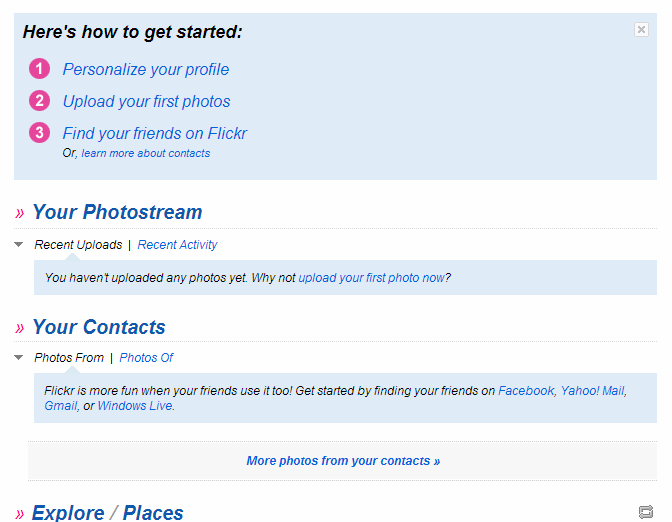The height and width of the screenshot is (522, 672).
Task: Find friends via the Facebook link
Action: click(x=526, y=391)
